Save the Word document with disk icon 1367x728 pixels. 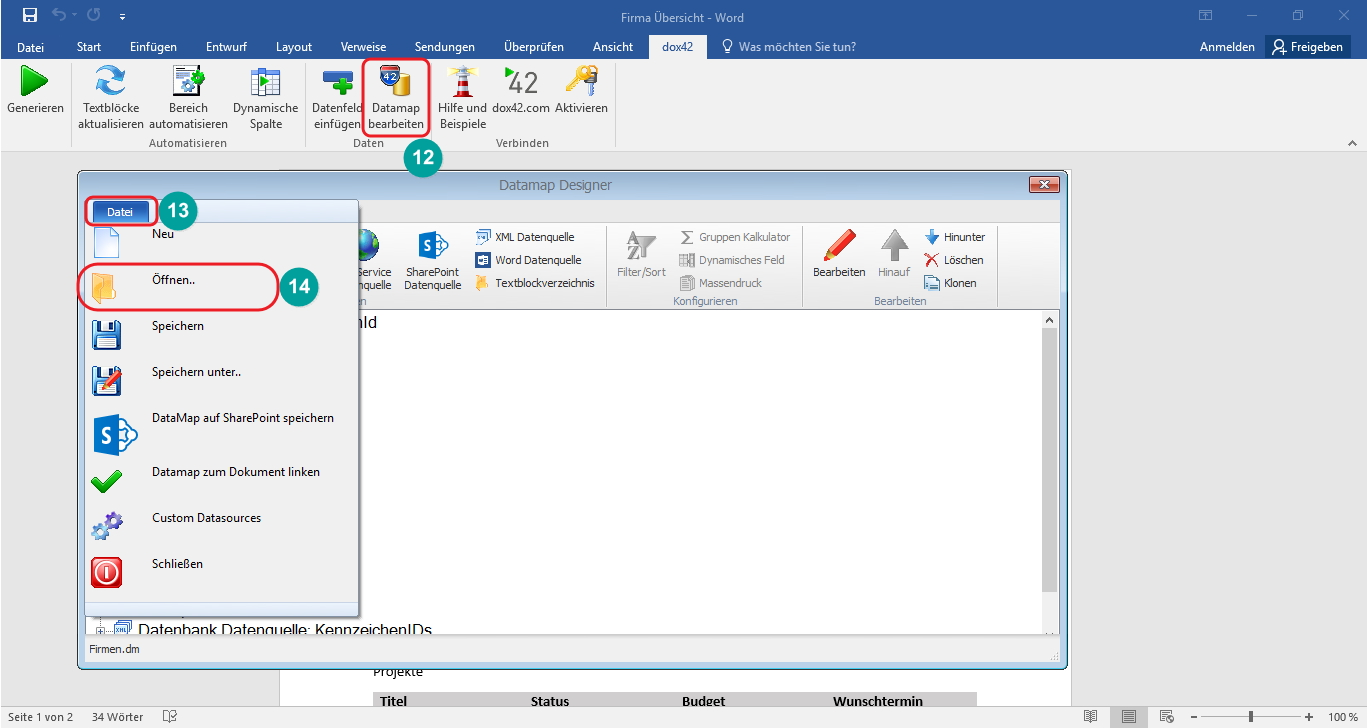pyautogui.click(x=30, y=16)
